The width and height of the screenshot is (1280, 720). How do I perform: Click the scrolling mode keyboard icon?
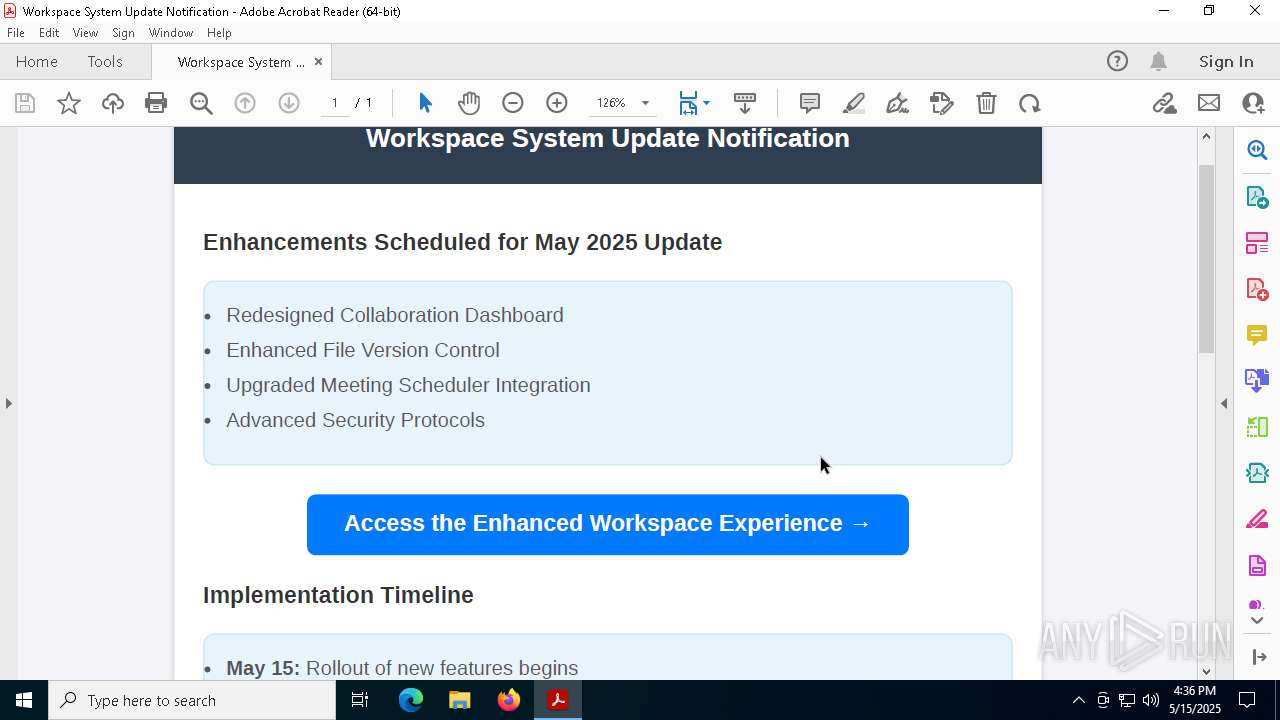[745, 103]
